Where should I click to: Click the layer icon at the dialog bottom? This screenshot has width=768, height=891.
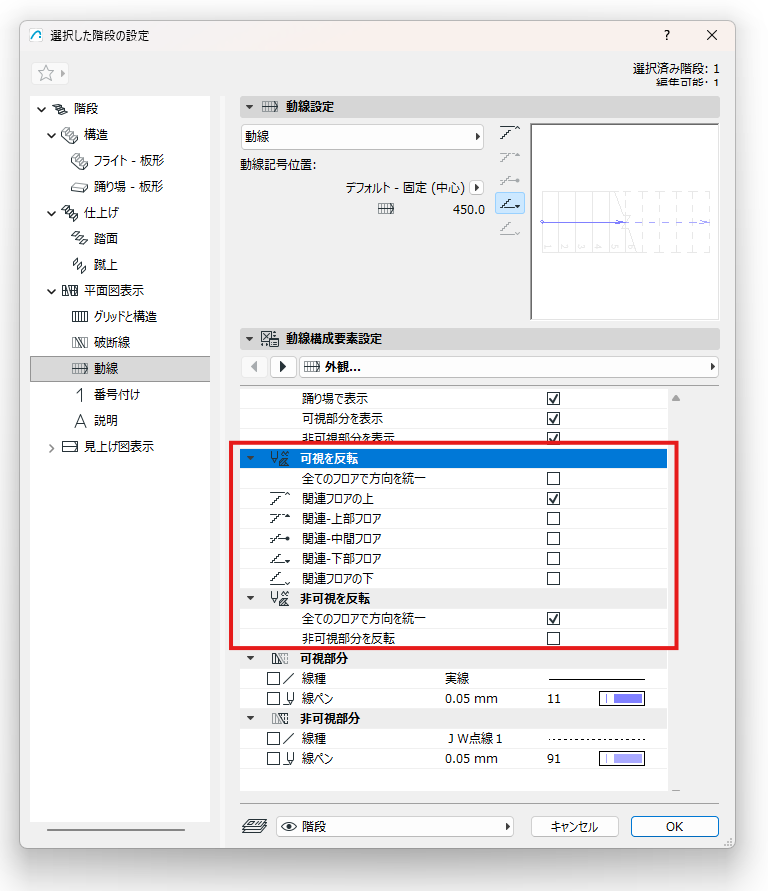[x=254, y=826]
